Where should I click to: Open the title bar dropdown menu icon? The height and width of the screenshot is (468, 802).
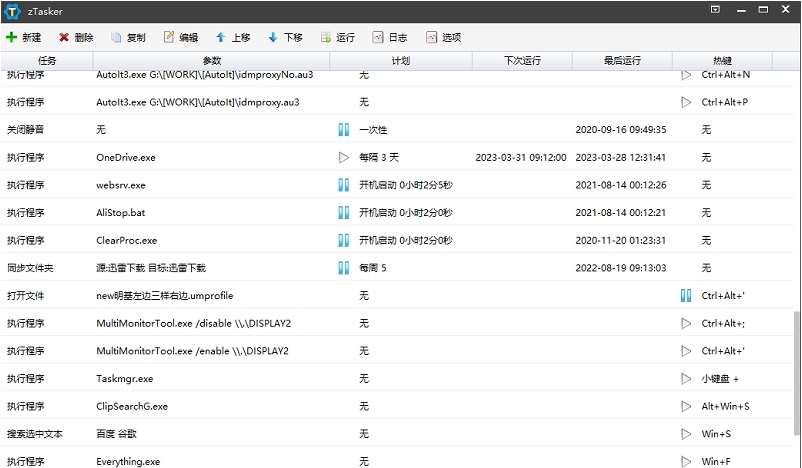point(715,10)
